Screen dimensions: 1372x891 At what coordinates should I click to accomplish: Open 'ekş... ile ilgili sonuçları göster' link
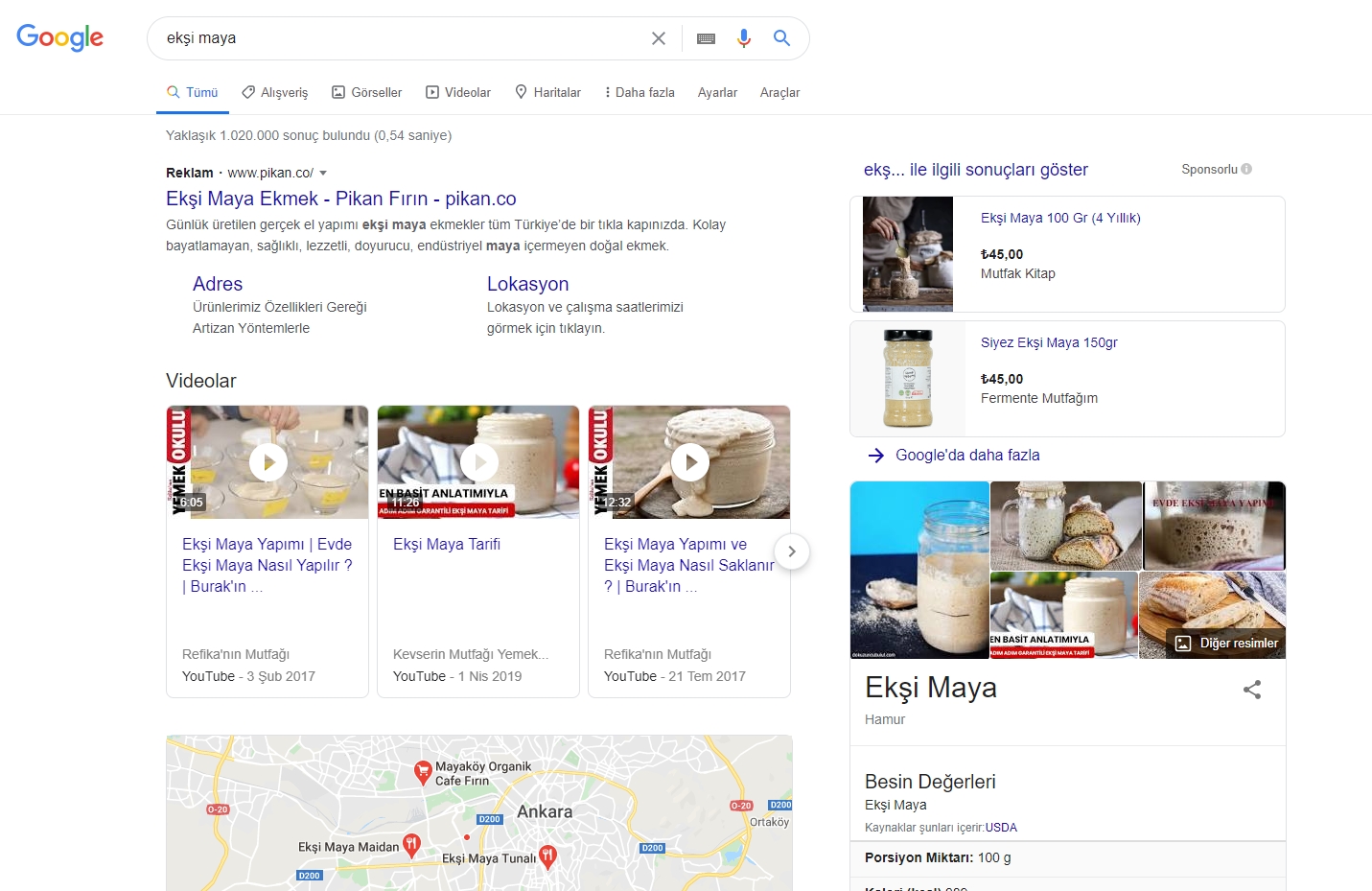pyautogui.click(x=976, y=170)
